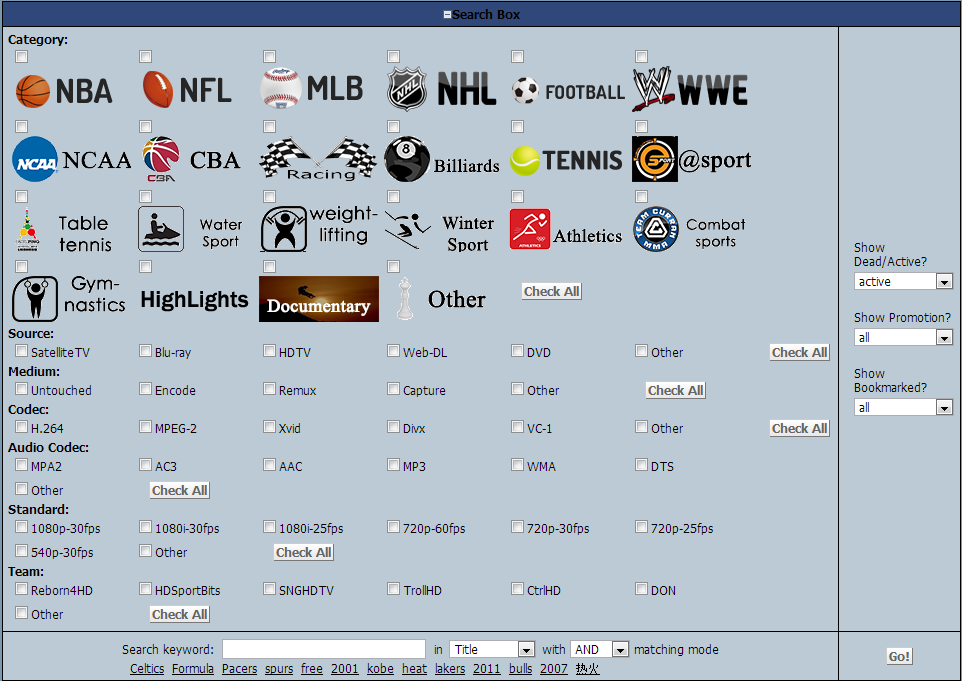Click Check All in Codec row
Image resolution: width=962 pixels, height=681 pixels.
[x=799, y=428]
